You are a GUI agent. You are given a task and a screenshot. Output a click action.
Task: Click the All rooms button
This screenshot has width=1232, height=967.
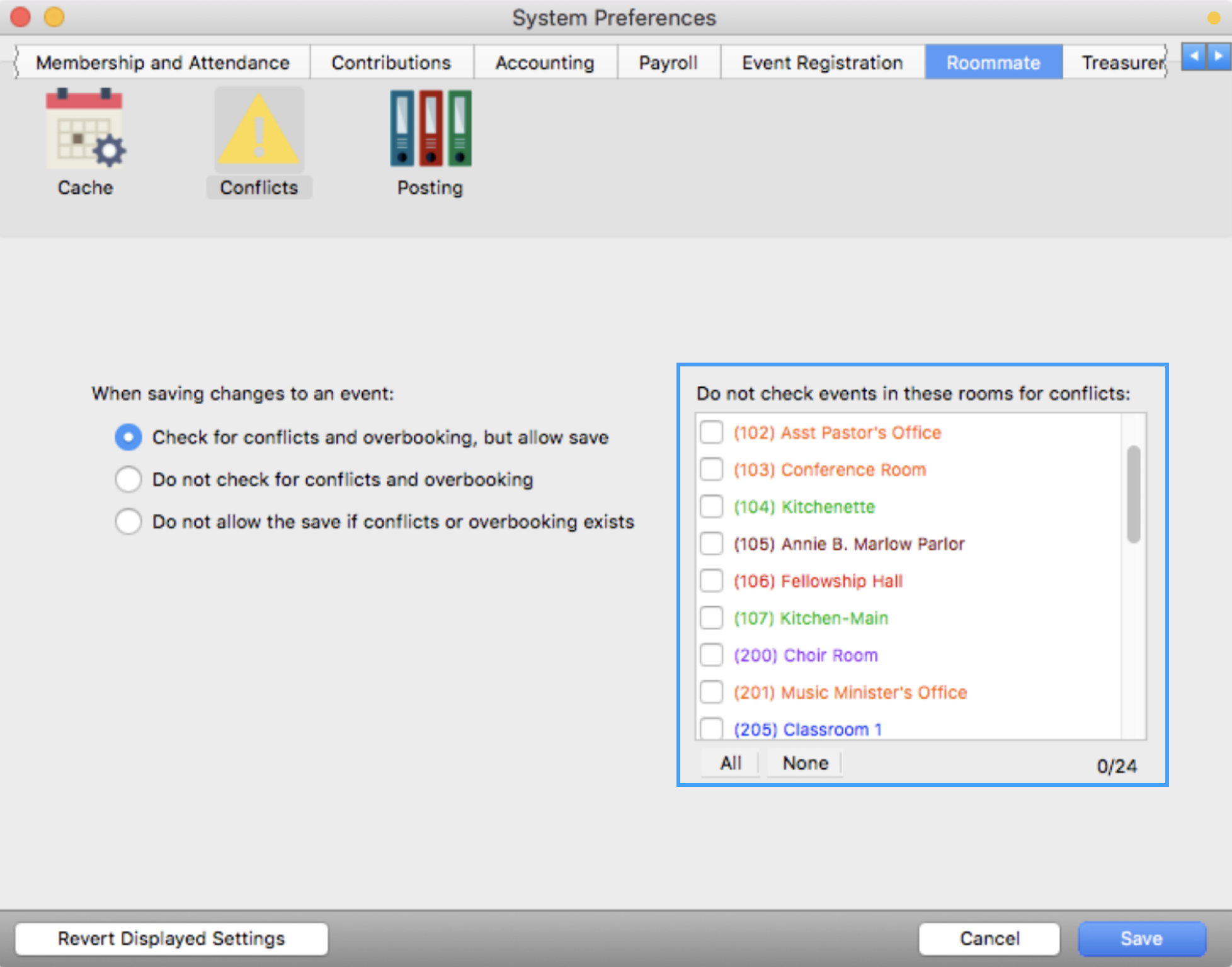tap(730, 763)
